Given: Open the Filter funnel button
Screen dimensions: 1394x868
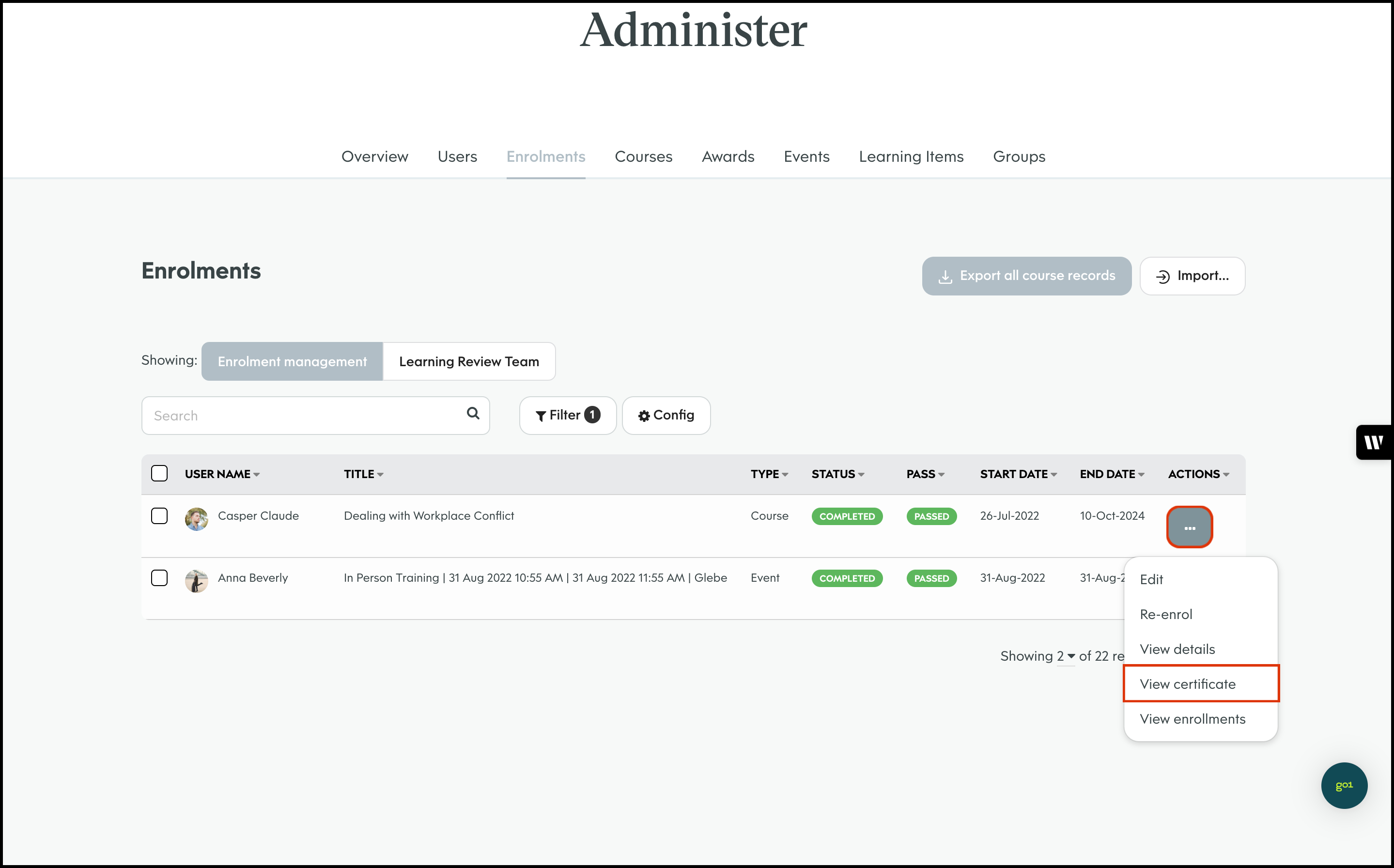Looking at the screenshot, I should coord(567,415).
